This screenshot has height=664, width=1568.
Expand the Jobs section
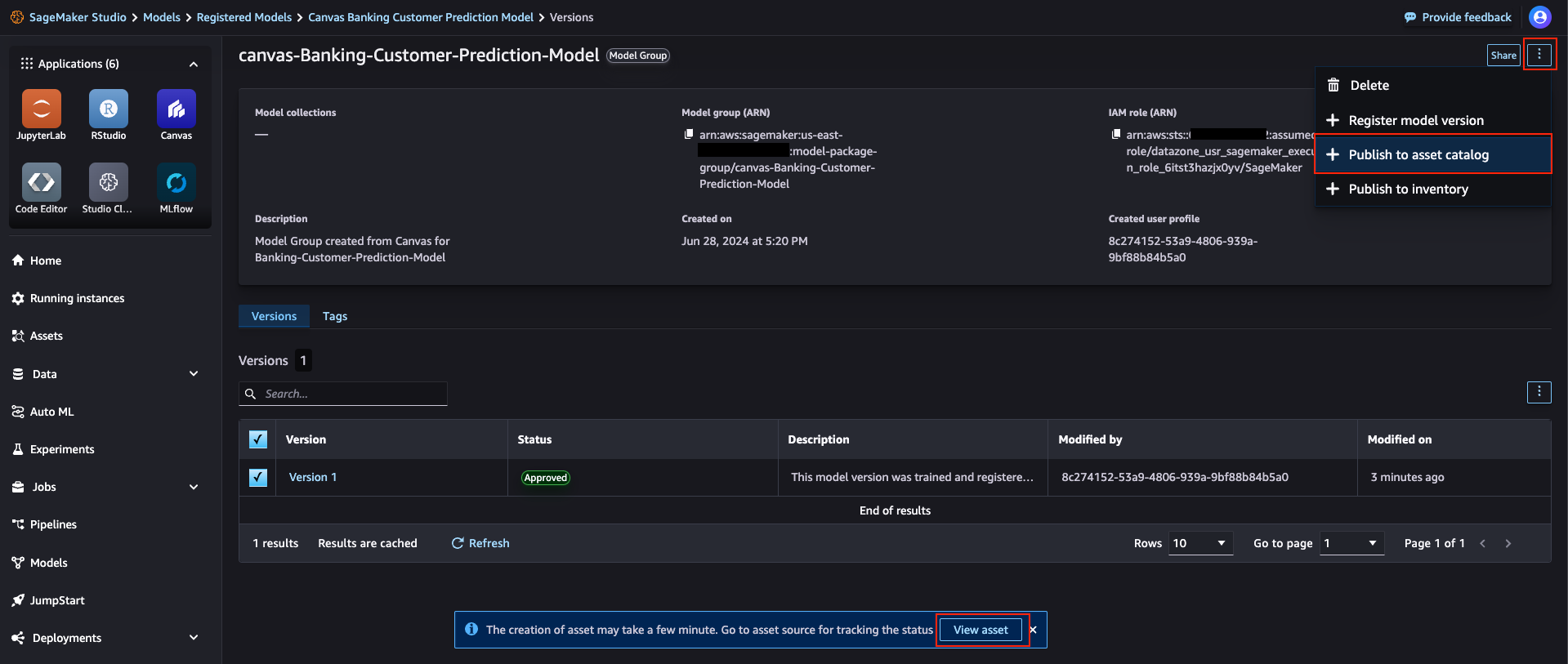pyautogui.click(x=194, y=487)
